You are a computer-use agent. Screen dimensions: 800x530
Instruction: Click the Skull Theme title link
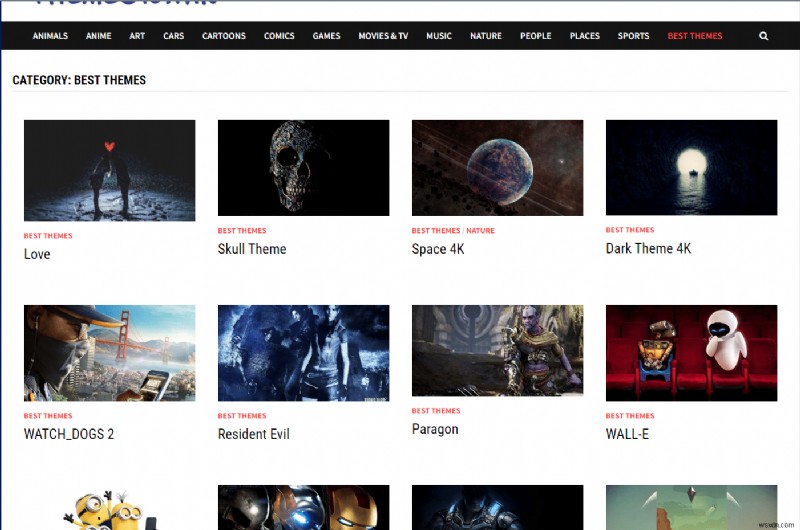point(252,249)
